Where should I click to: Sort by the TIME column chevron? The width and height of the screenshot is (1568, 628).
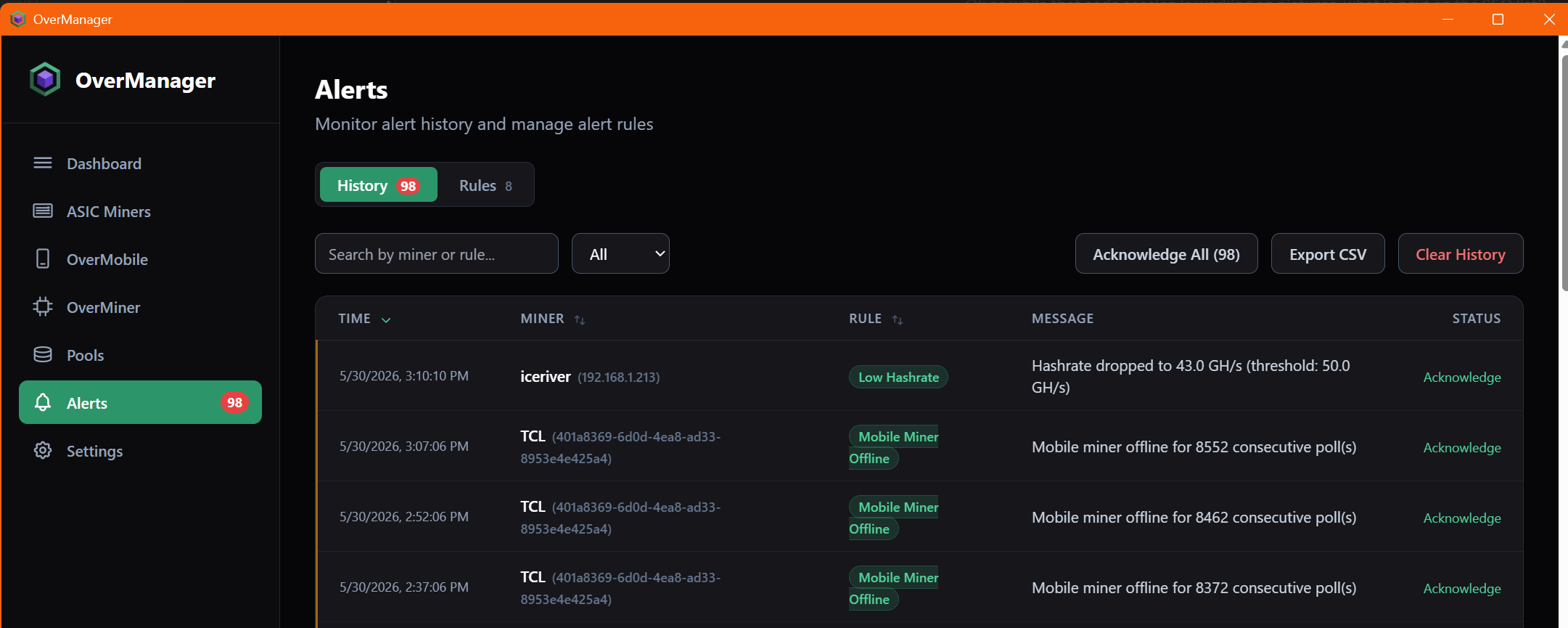[386, 319]
